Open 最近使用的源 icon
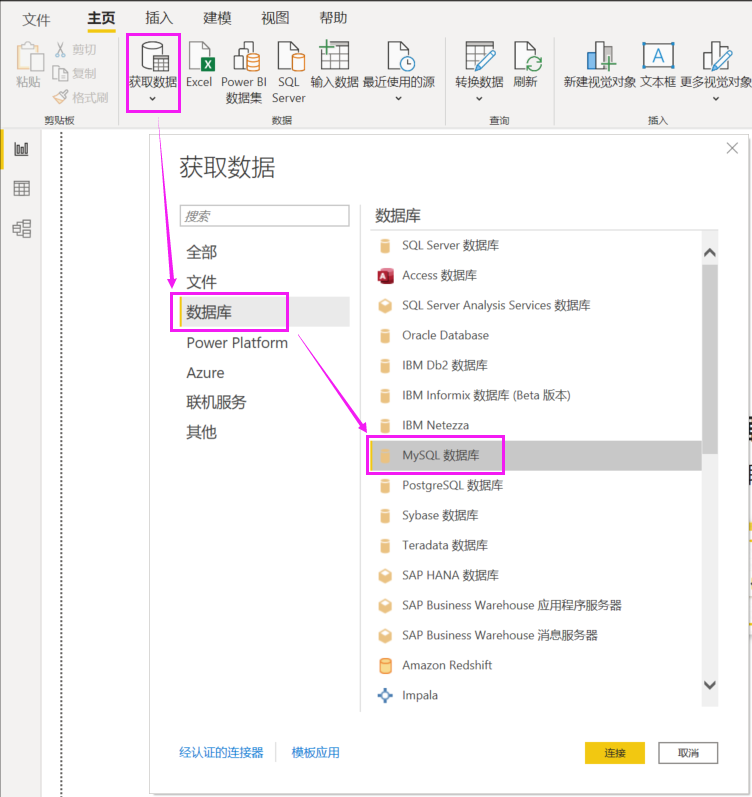 point(401,56)
